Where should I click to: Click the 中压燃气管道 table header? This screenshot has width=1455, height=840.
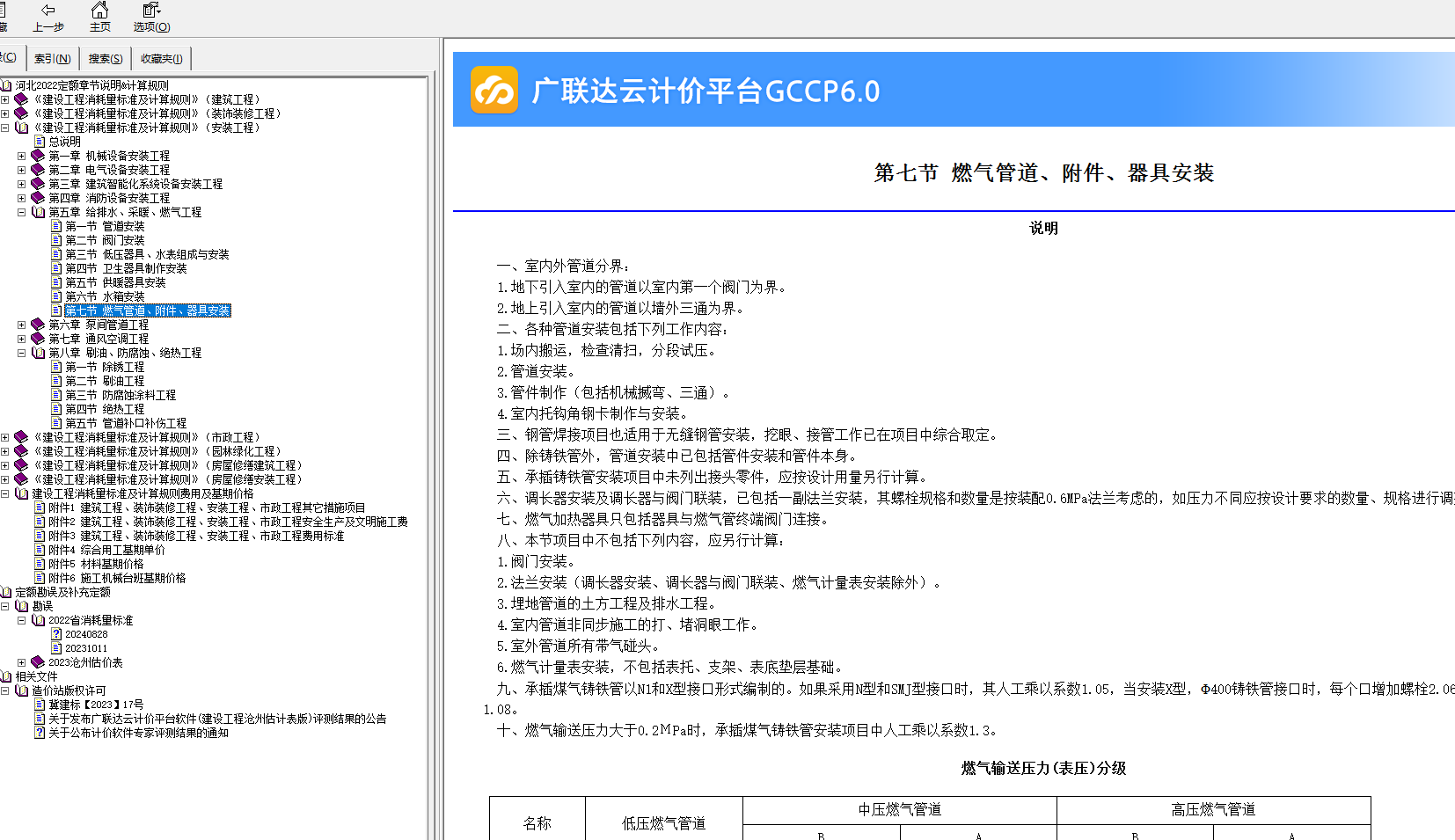click(900, 809)
